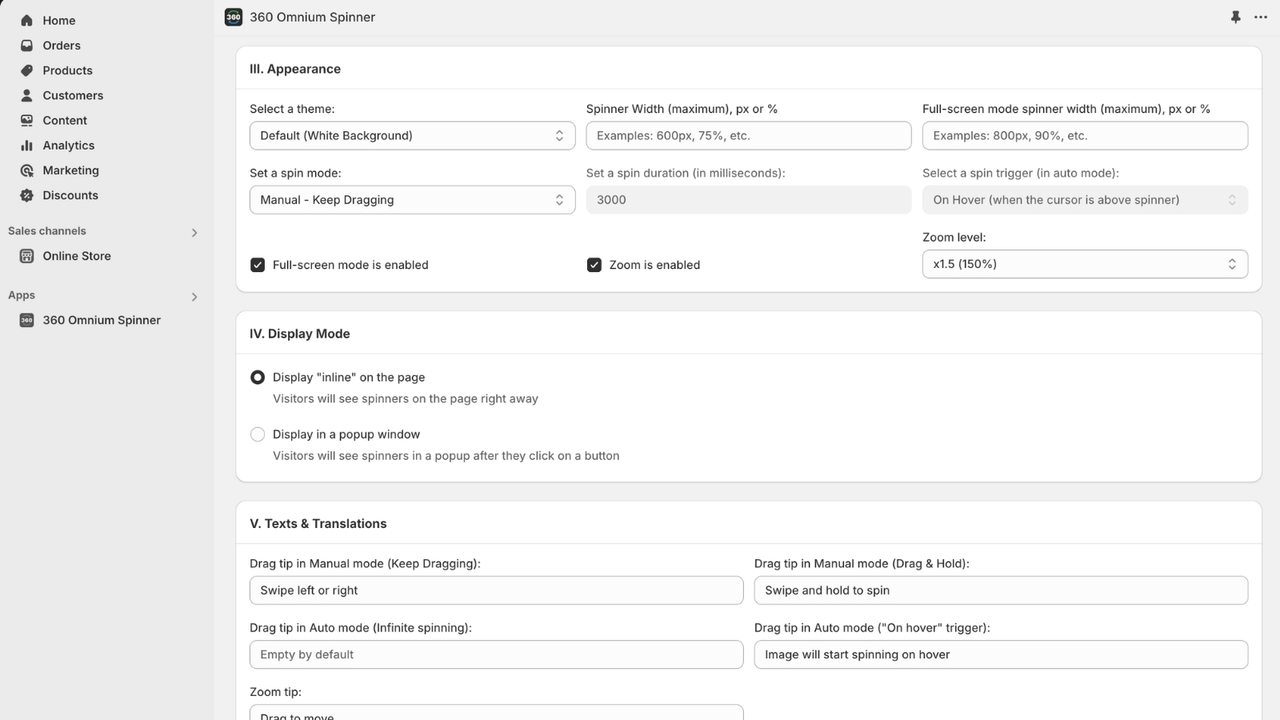Click the Spinner Width maximum field
The height and width of the screenshot is (720, 1280).
click(x=748, y=136)
